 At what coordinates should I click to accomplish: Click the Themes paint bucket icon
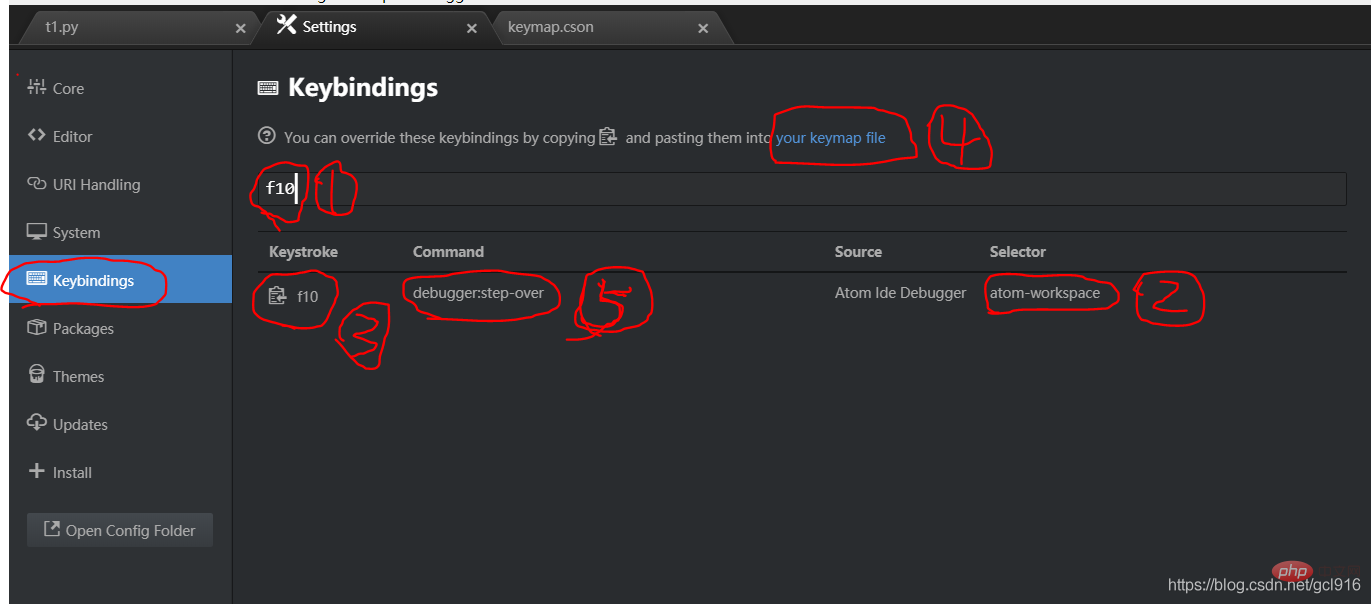click(x=37, y=375)
